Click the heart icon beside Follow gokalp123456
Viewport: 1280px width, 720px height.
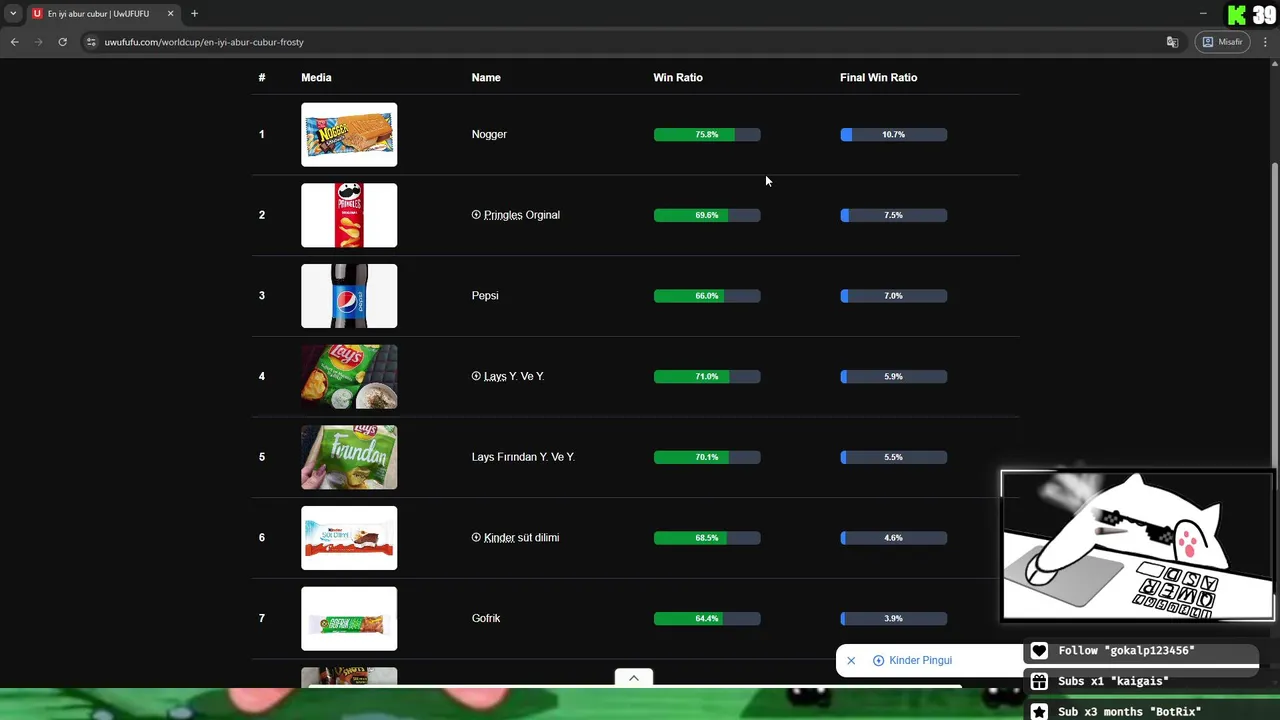pos(1039,651)
